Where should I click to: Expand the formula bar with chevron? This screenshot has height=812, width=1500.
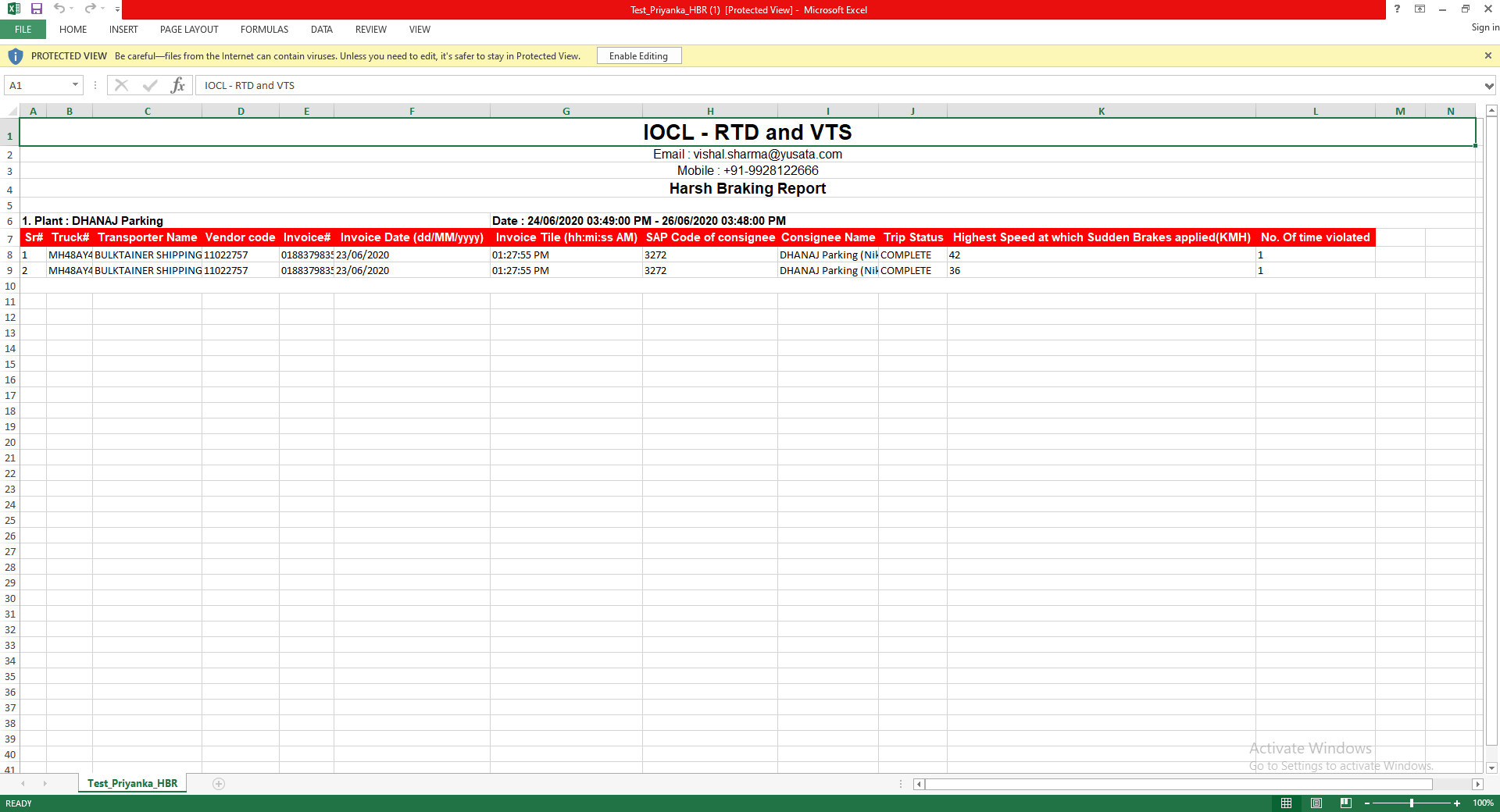click(1489, 86)
